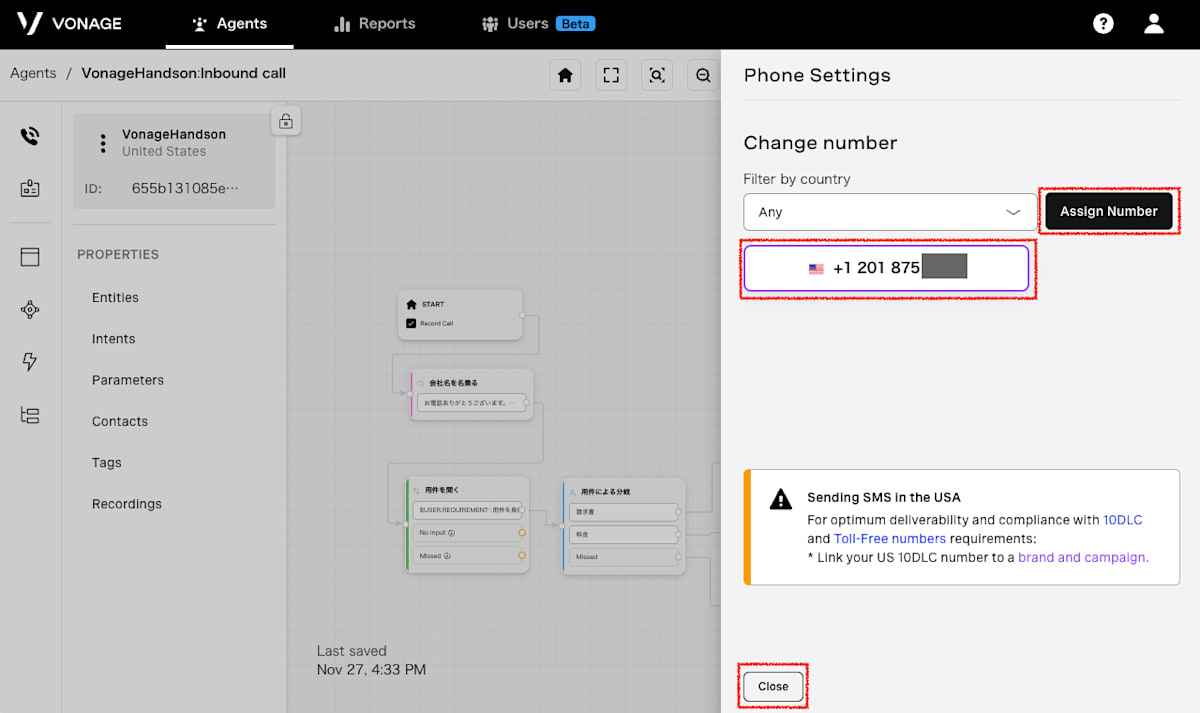Switch to the Reports tab
This screenshot has width=1200, height=713.
coord(374,23)
